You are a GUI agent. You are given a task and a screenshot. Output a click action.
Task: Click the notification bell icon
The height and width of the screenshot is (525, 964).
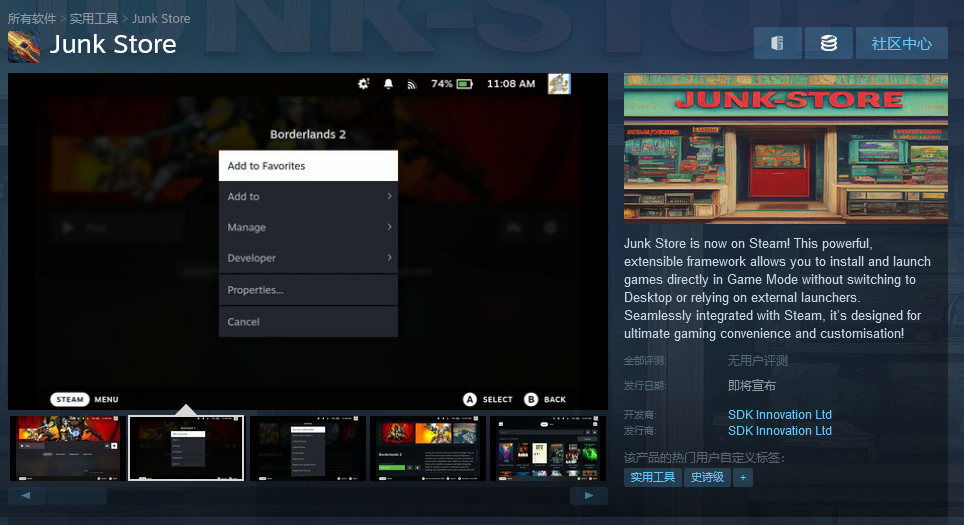click(388, 84)
